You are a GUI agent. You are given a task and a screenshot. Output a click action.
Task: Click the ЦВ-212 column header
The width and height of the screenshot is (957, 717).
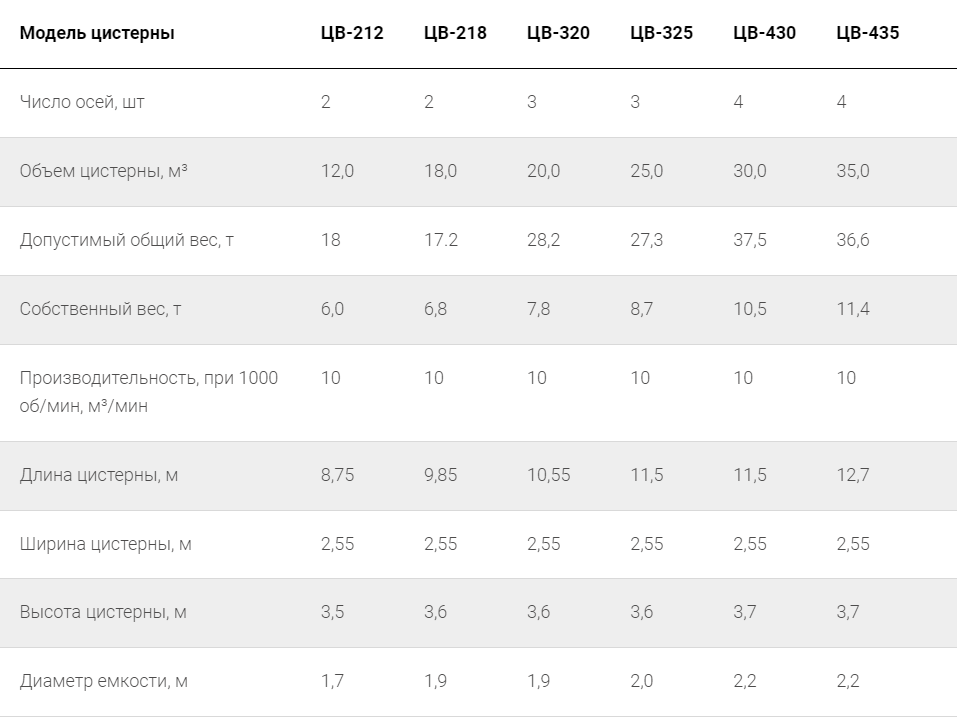click(352, 33)
